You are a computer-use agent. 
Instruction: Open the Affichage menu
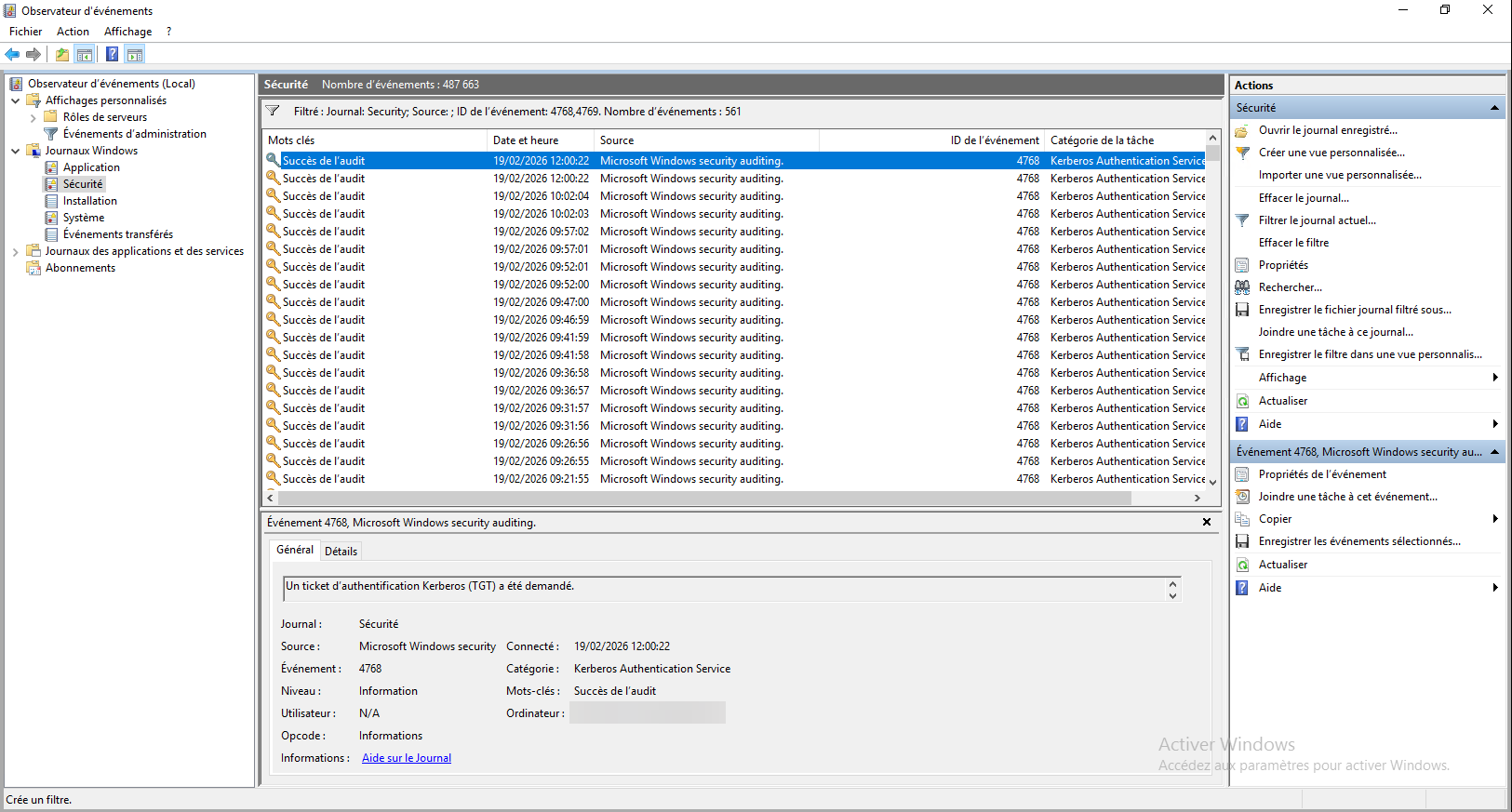tap(128, 32)
